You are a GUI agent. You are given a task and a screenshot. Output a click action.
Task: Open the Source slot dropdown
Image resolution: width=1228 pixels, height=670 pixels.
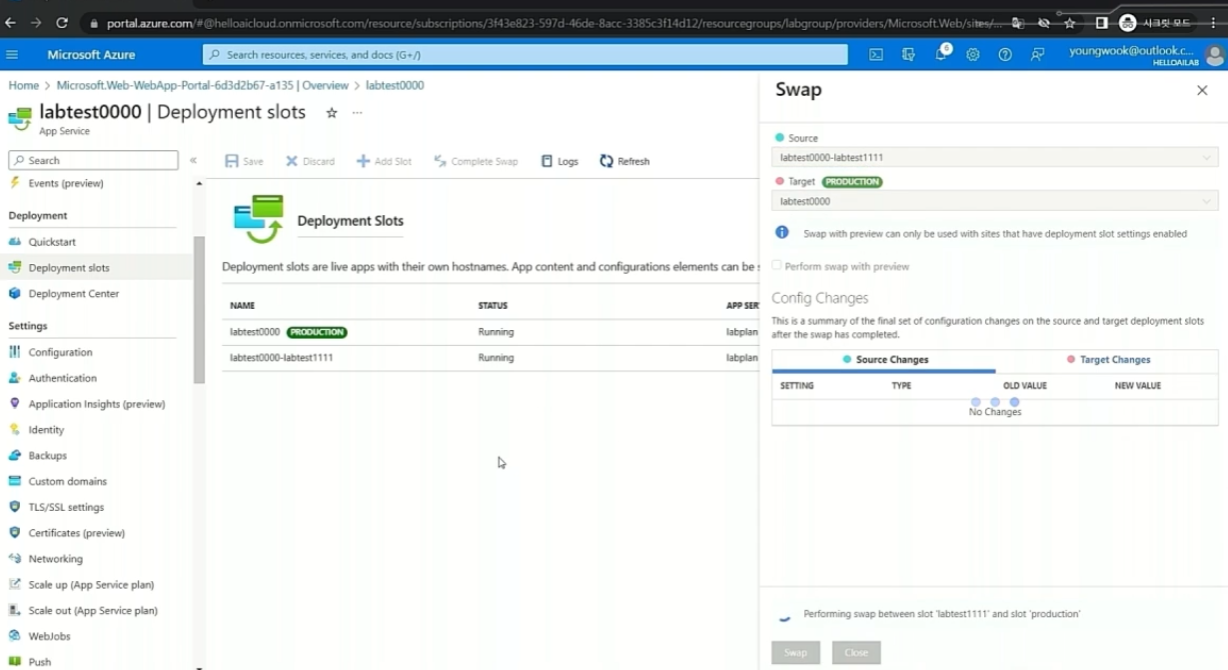pyautogui.click(x=995, y=157)
